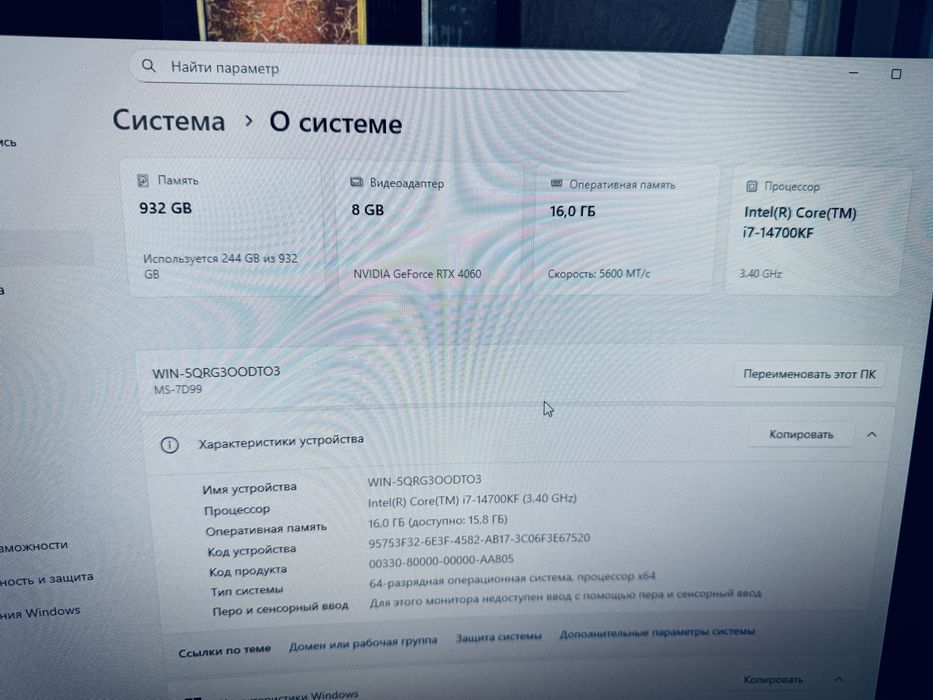Click the info icon beside Характеристики устройства
The width and height of the screenshot is (933, 700).
pos(170,445)
